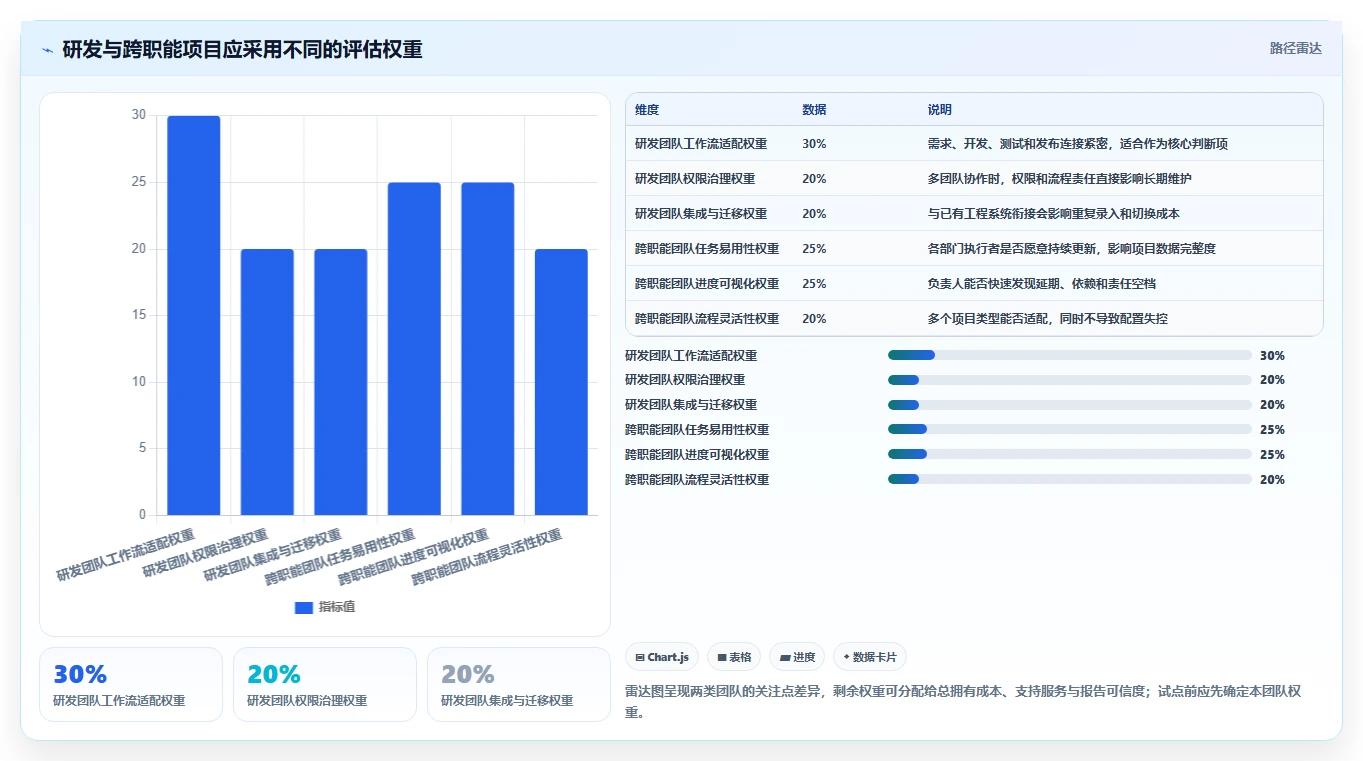Click the title 研发与跨职能项目应采用不同的评估权重
This screenshot has width=1363, height=761.
point(242,49)
